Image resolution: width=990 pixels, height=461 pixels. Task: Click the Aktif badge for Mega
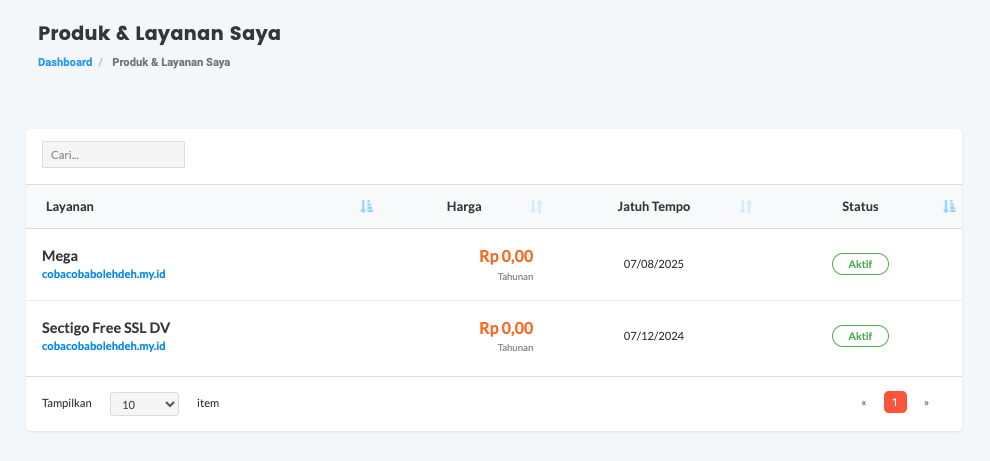860,264
